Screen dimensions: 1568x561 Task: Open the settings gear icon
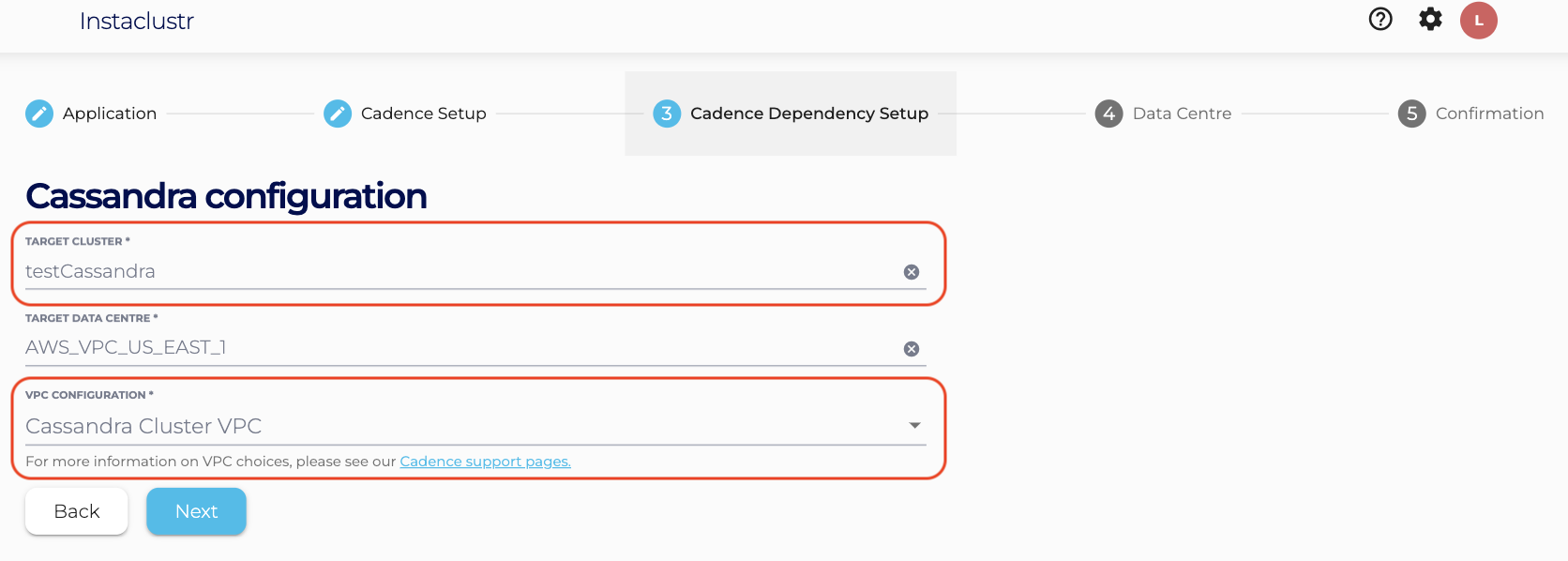1430,20
